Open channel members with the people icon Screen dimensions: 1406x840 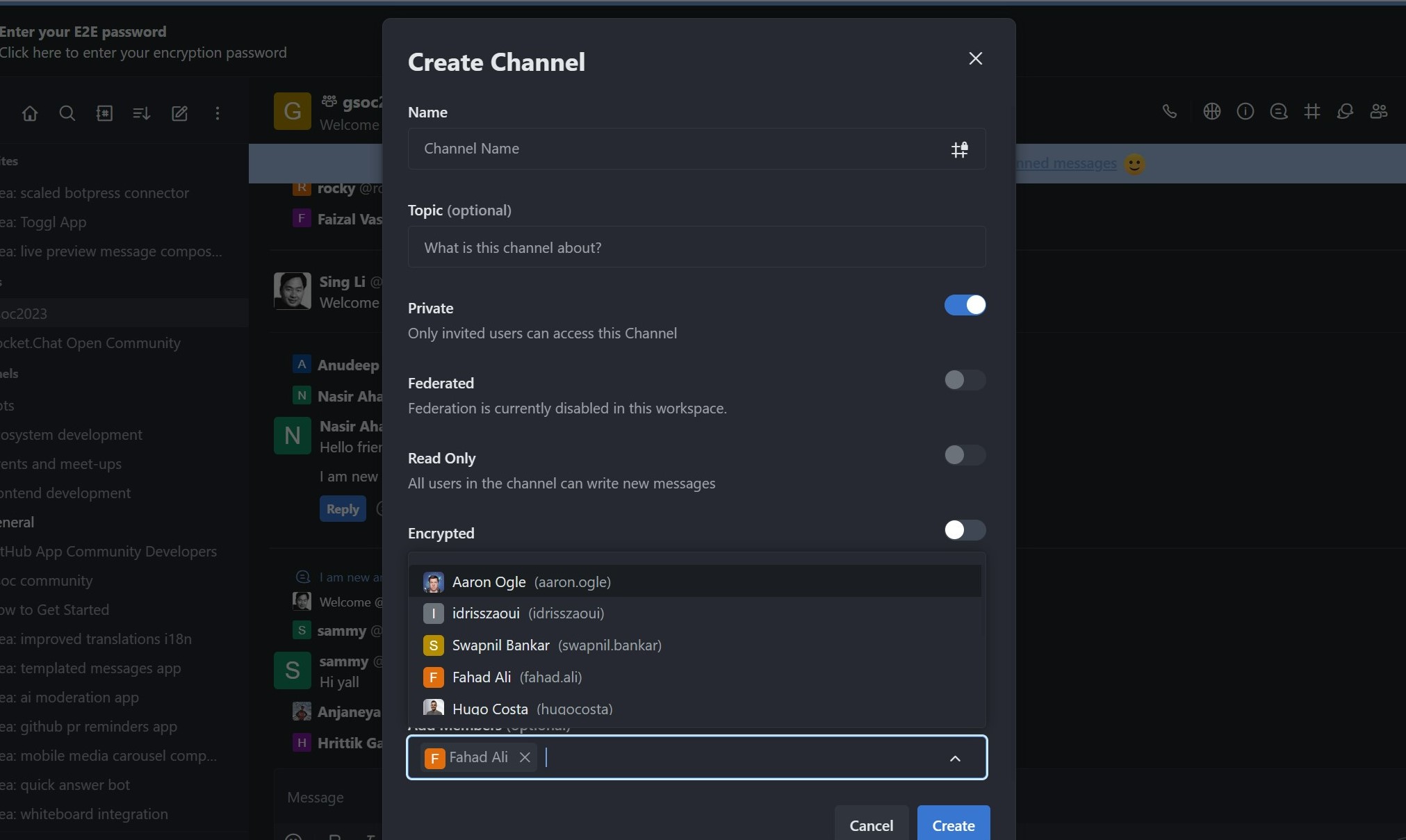[x=1380, y=111]
